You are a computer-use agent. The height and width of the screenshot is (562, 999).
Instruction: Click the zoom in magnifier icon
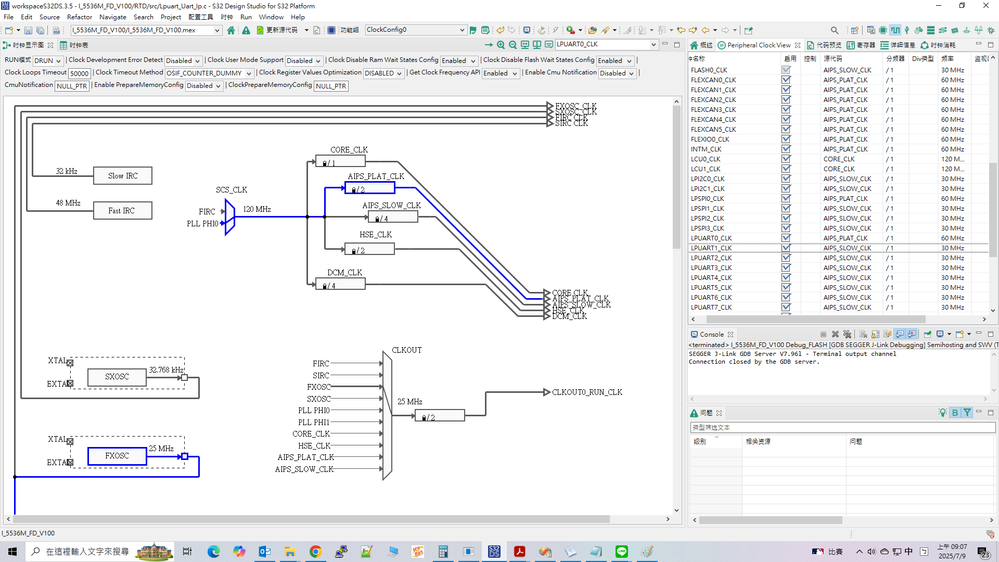[501, 45]
